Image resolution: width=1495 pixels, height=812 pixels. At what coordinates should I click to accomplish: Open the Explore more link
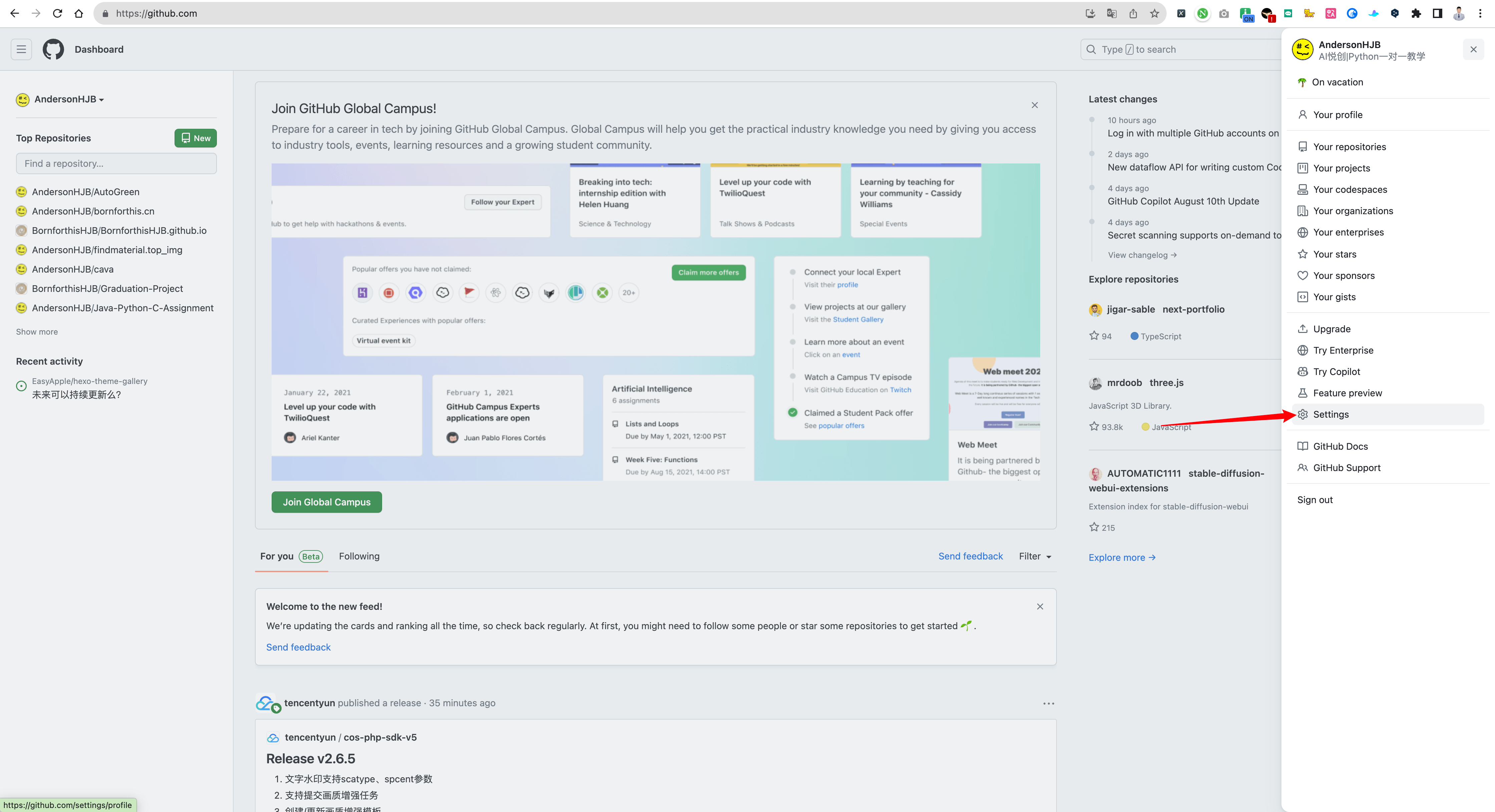(x=1122, y=557)
